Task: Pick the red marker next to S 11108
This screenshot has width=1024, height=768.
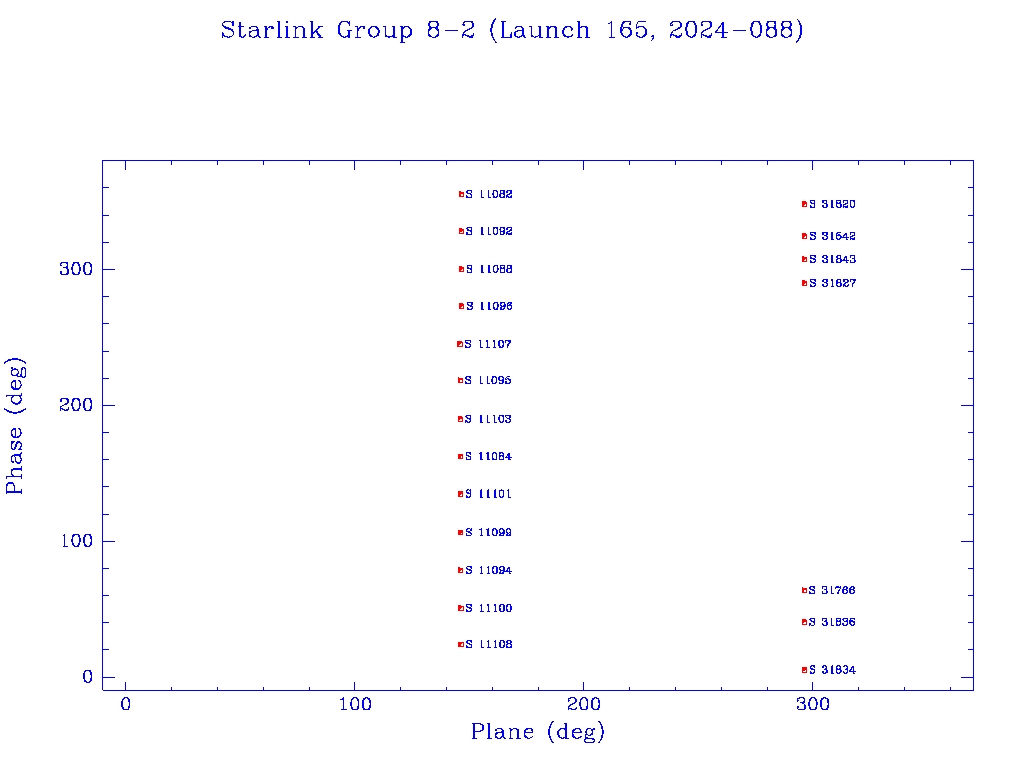Action: [460, 644]
